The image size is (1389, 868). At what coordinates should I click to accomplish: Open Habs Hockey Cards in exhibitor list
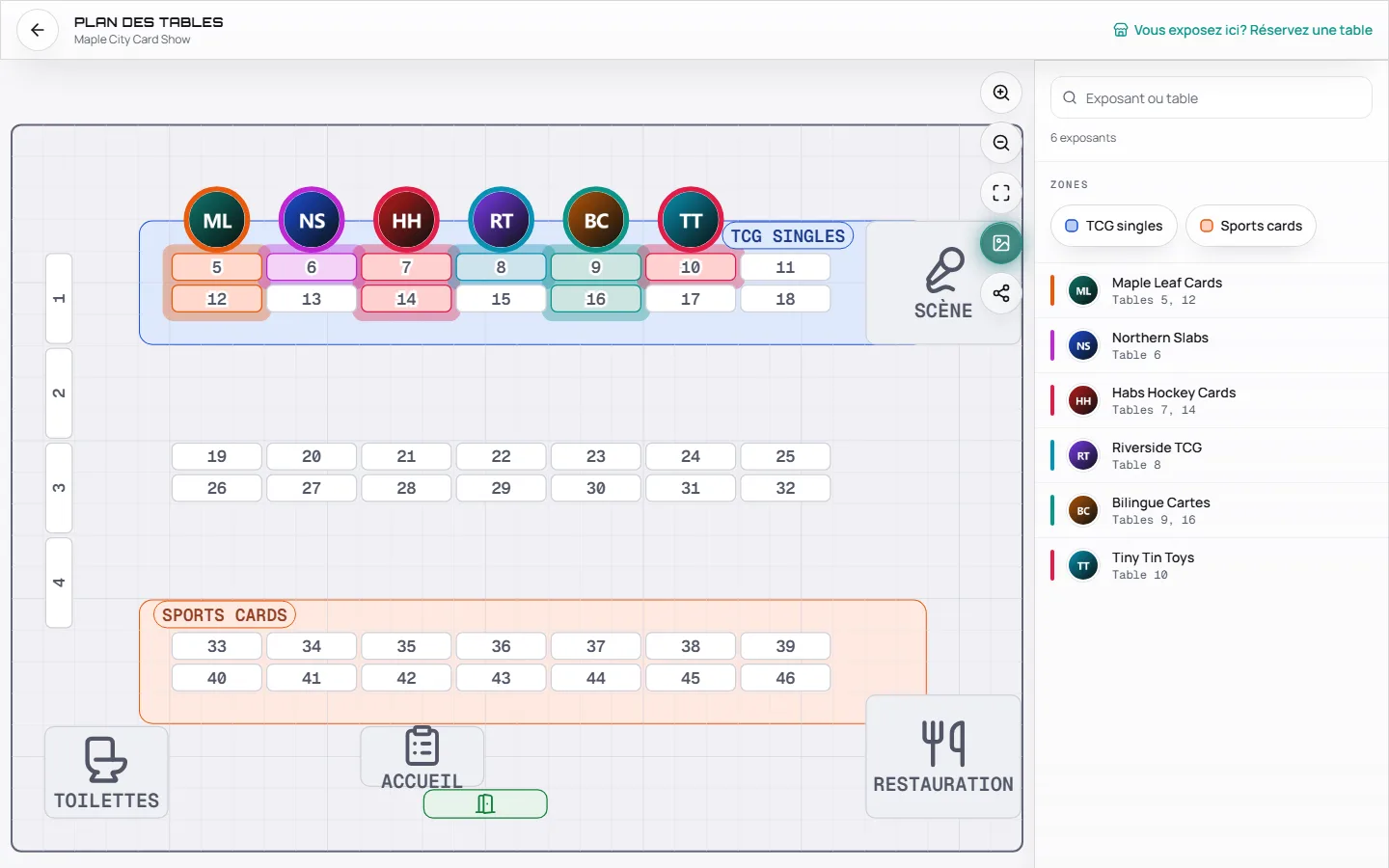1212,400
